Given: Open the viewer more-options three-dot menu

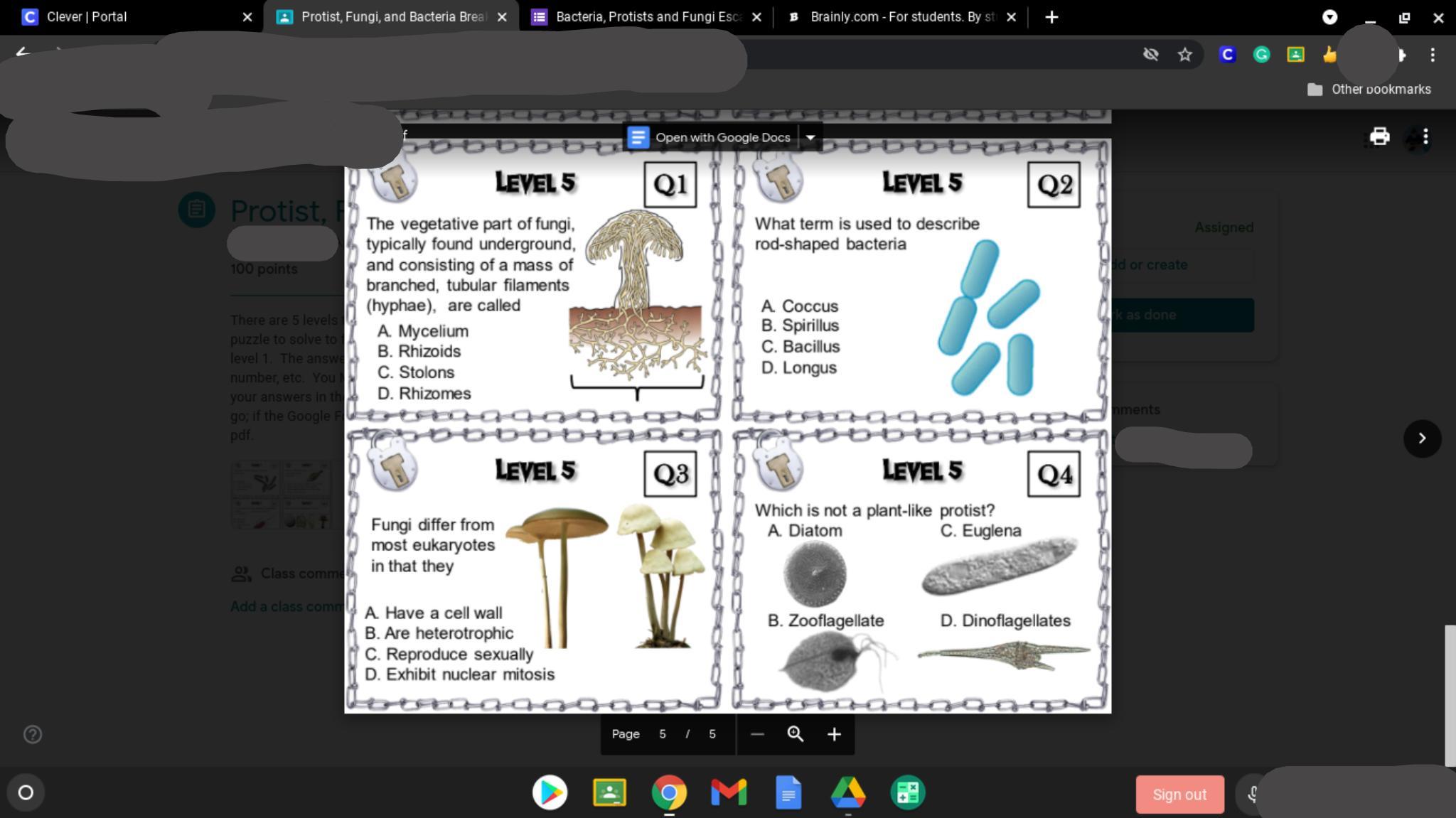Looking at the screenshot, I should (1425, 136).
